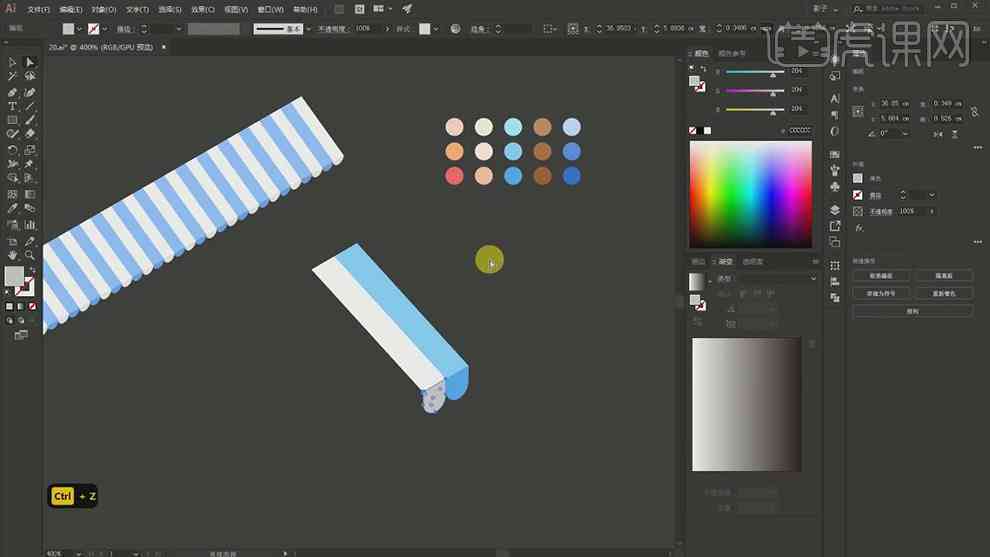Image resolution: width=990 pixels, height=557 pixels.
Task: Open the stroke weight dropdown in control bar
Action: (179, 29)
